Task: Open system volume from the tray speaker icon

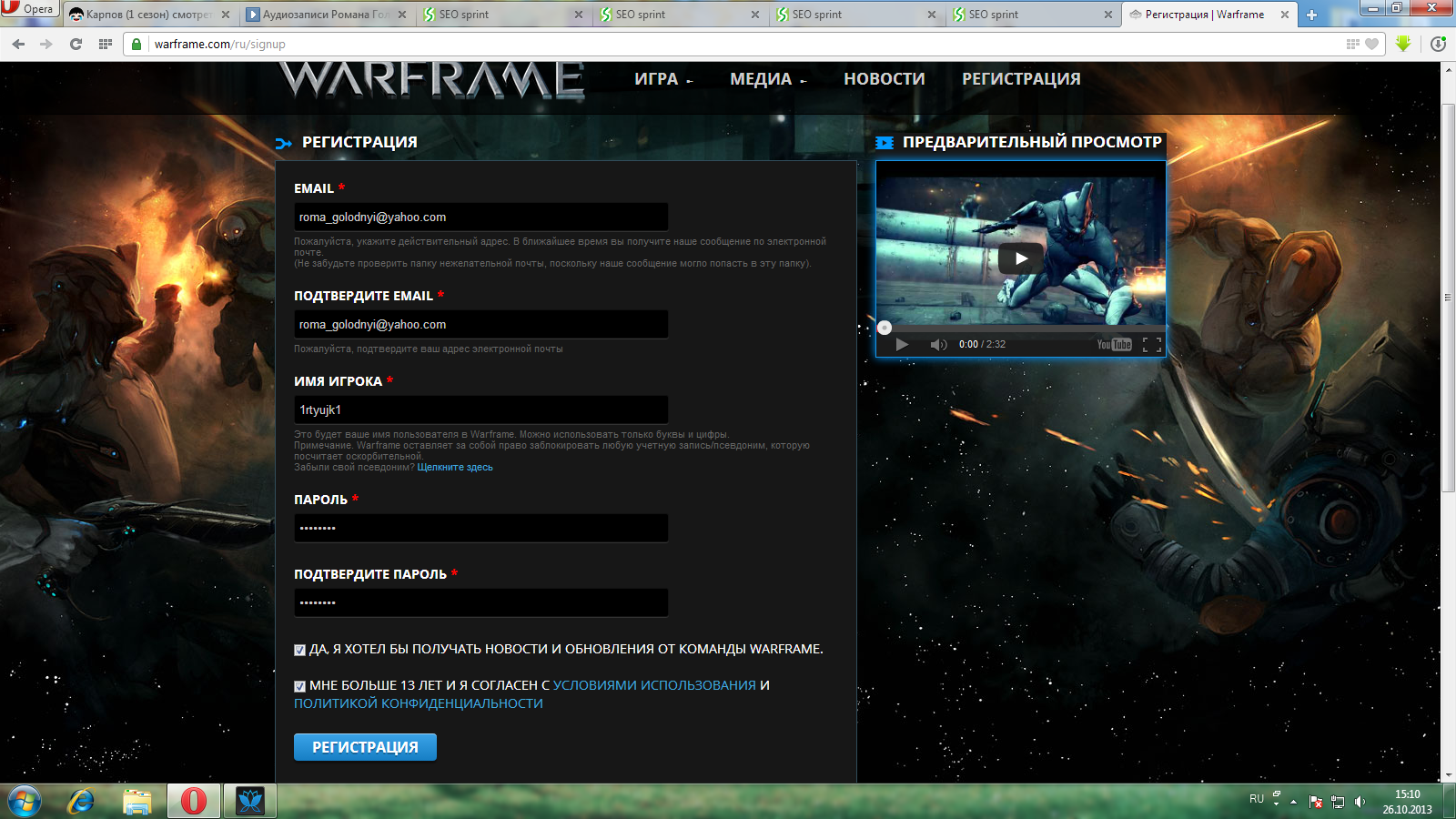Action: point(1360,802)
